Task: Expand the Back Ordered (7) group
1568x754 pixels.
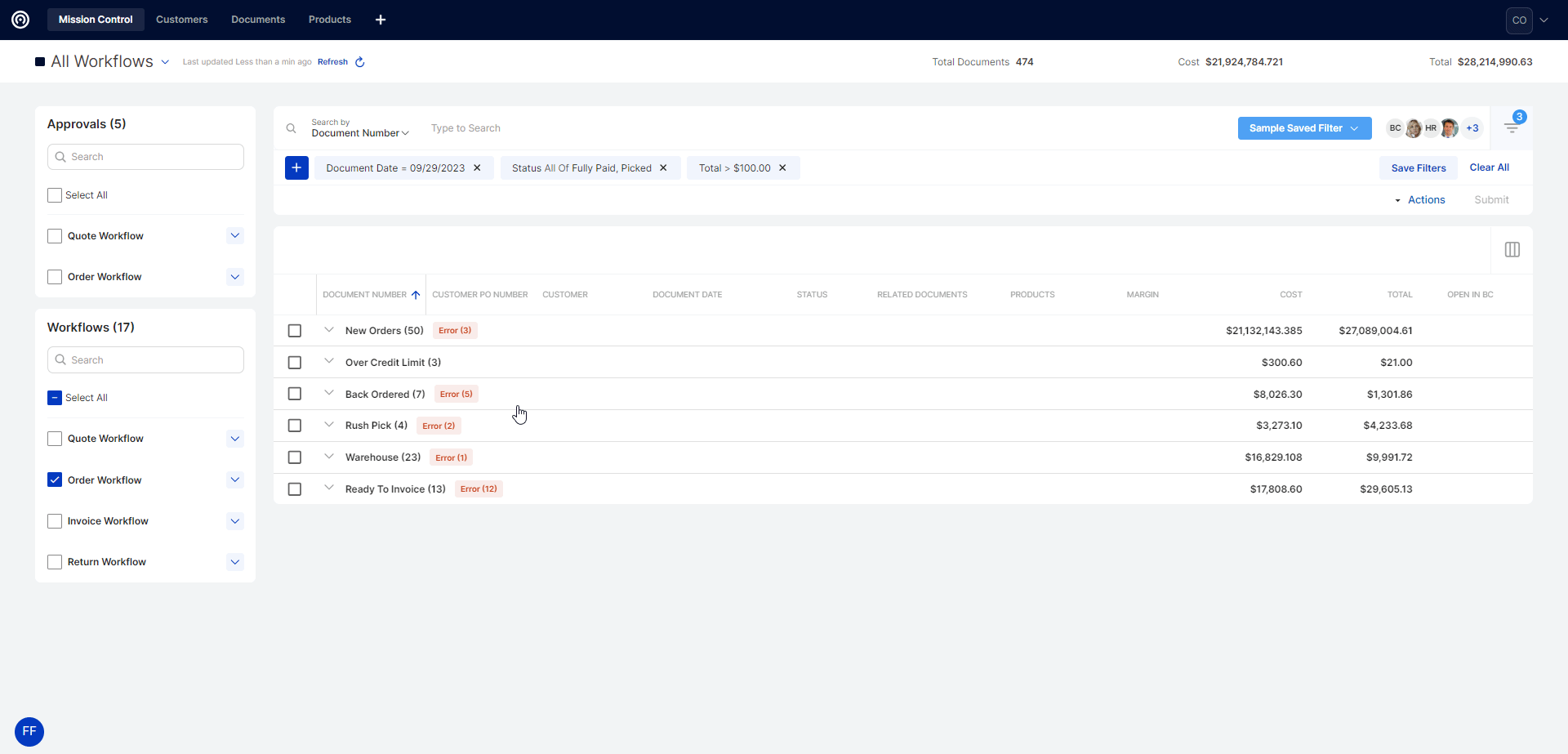Action: [329, 393]
